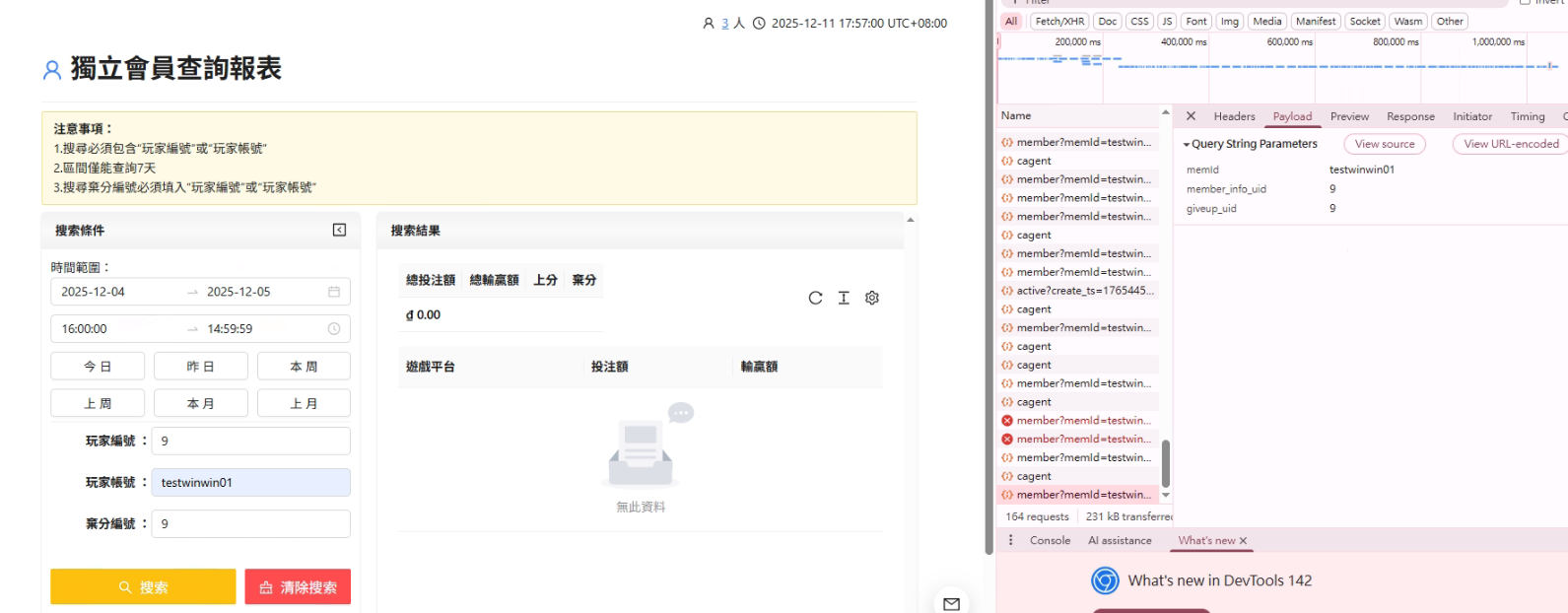
Task: Close the What's new drawer tab
Action: tap(1244, 541)
